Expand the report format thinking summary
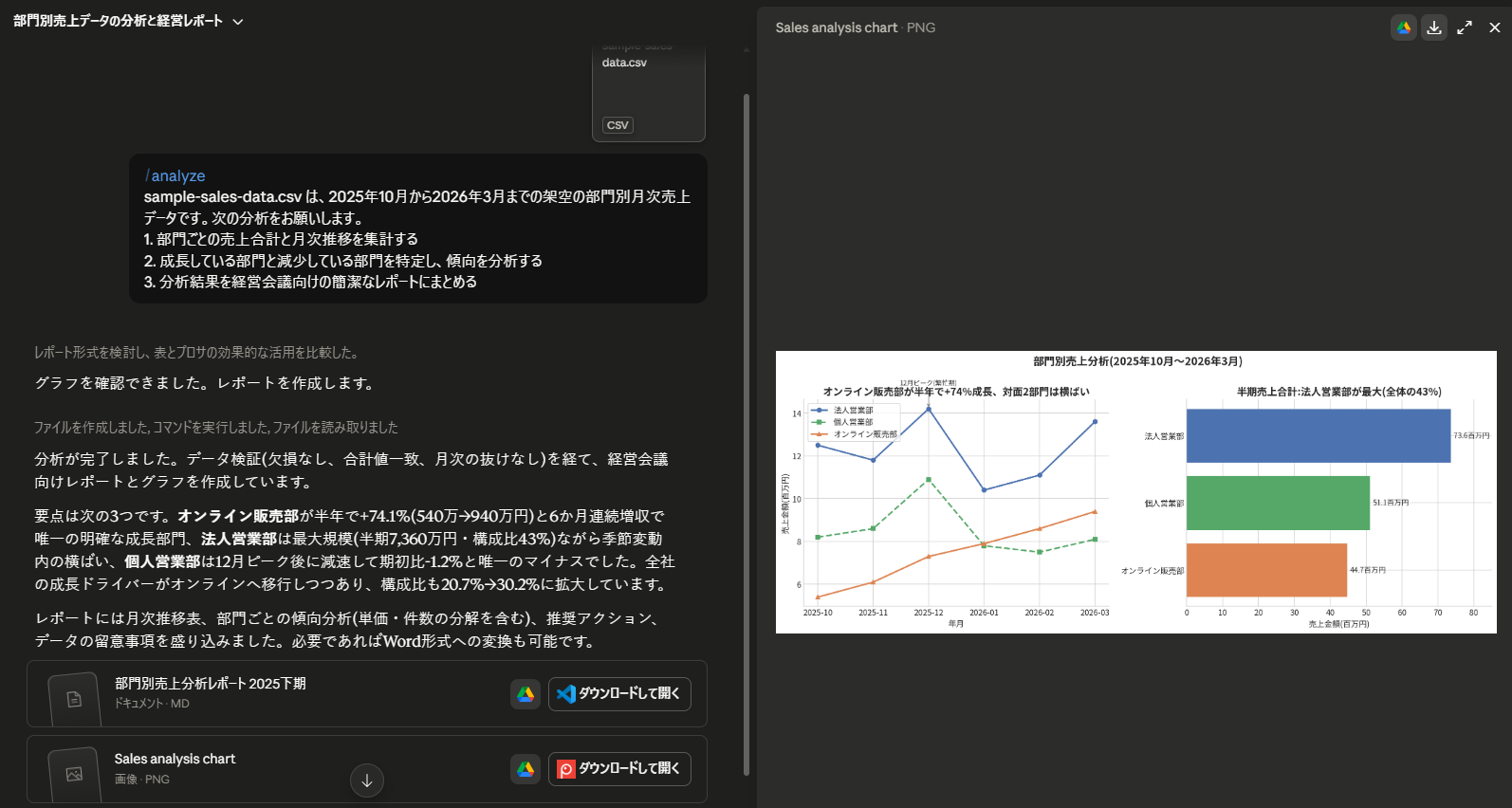 pyautogui.click(x=196, y=352)
